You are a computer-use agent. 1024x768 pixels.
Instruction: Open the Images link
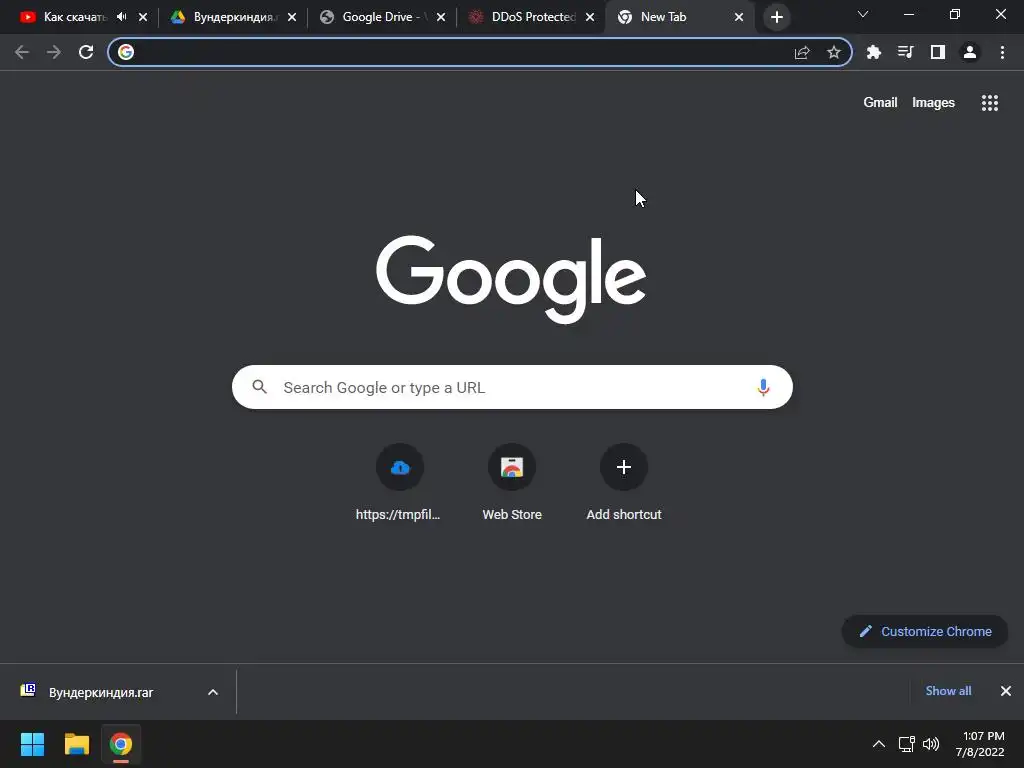coord(933,103)
